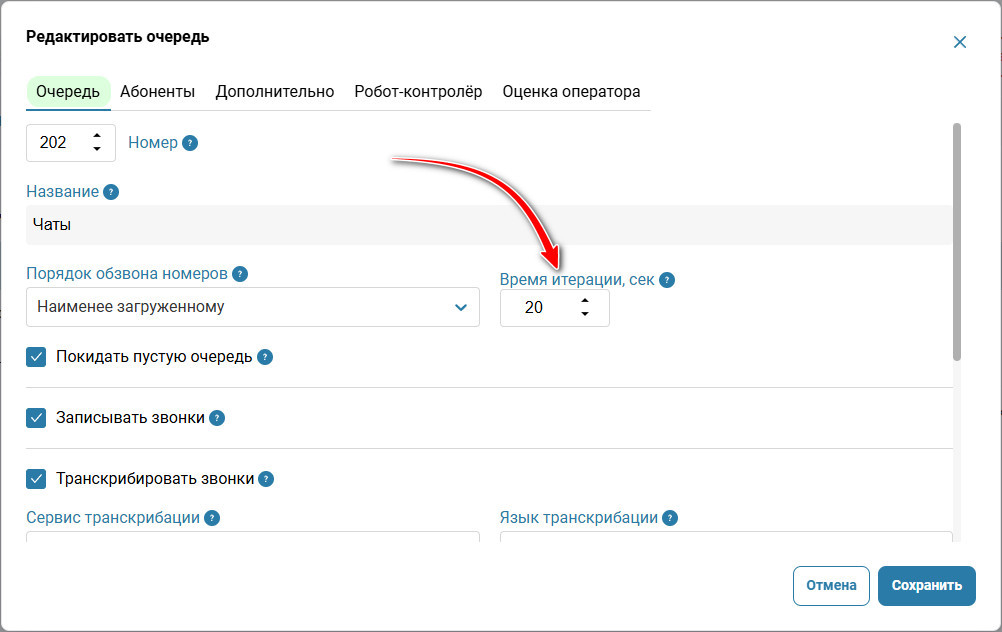Show help for Порядок обзвона номеров

point(240,274)
